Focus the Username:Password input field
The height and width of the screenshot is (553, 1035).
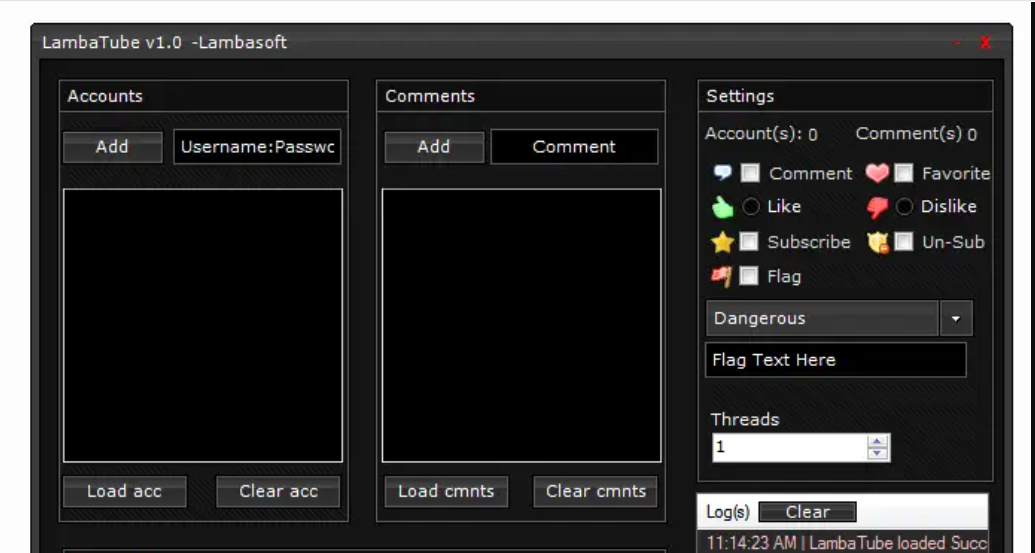pyautogui.click(x=259, y=147)
